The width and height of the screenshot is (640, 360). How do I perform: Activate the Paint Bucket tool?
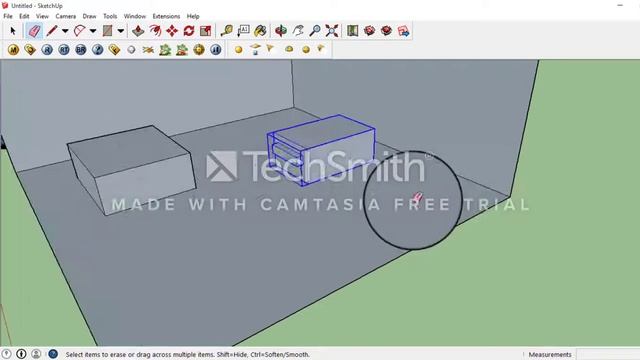pyautogui.click(x=260, y=31)
